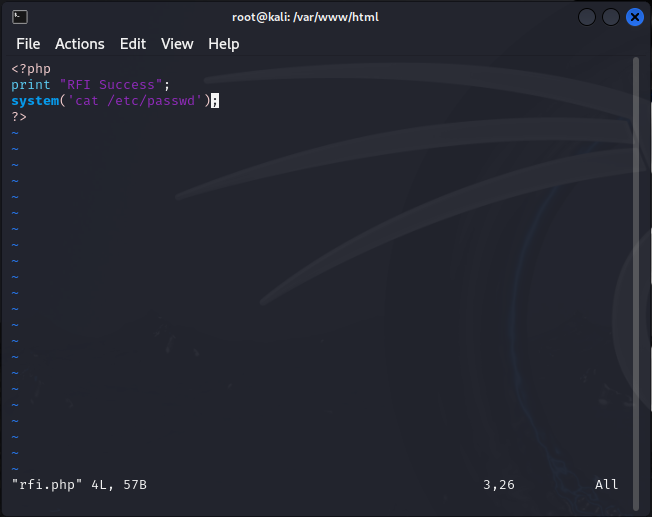Click the 'cat /etc/passwd' string

(135, 101)
